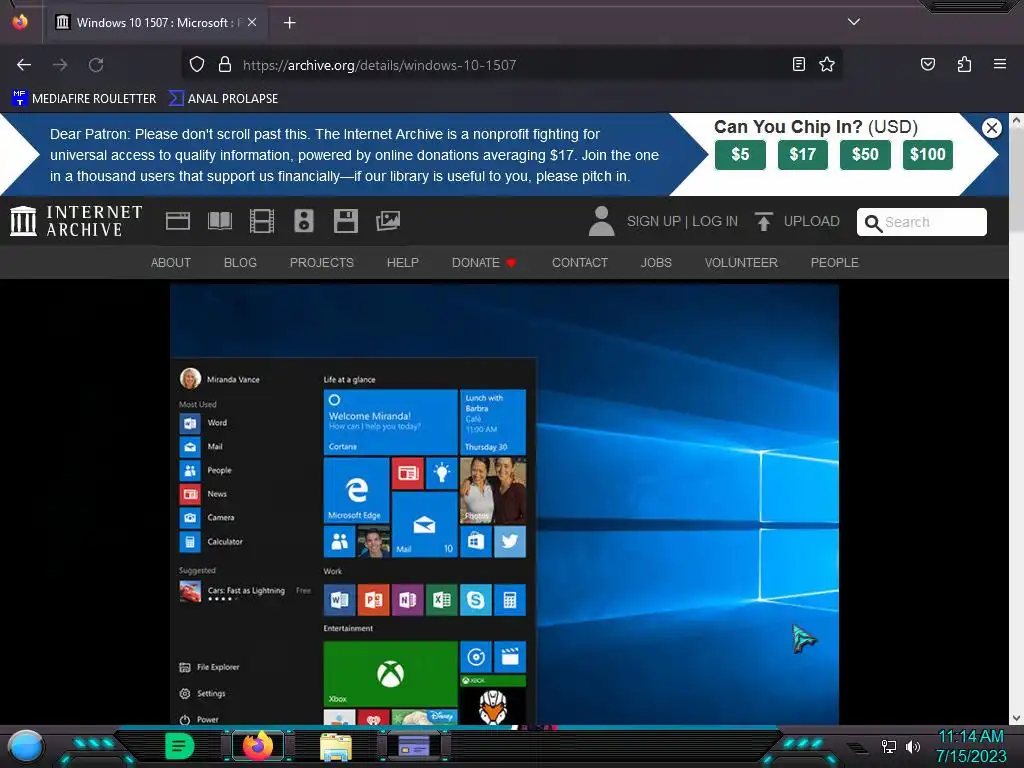Open the PROJECTS menu item
1024x768 pixels.
[x=321, y=263]
